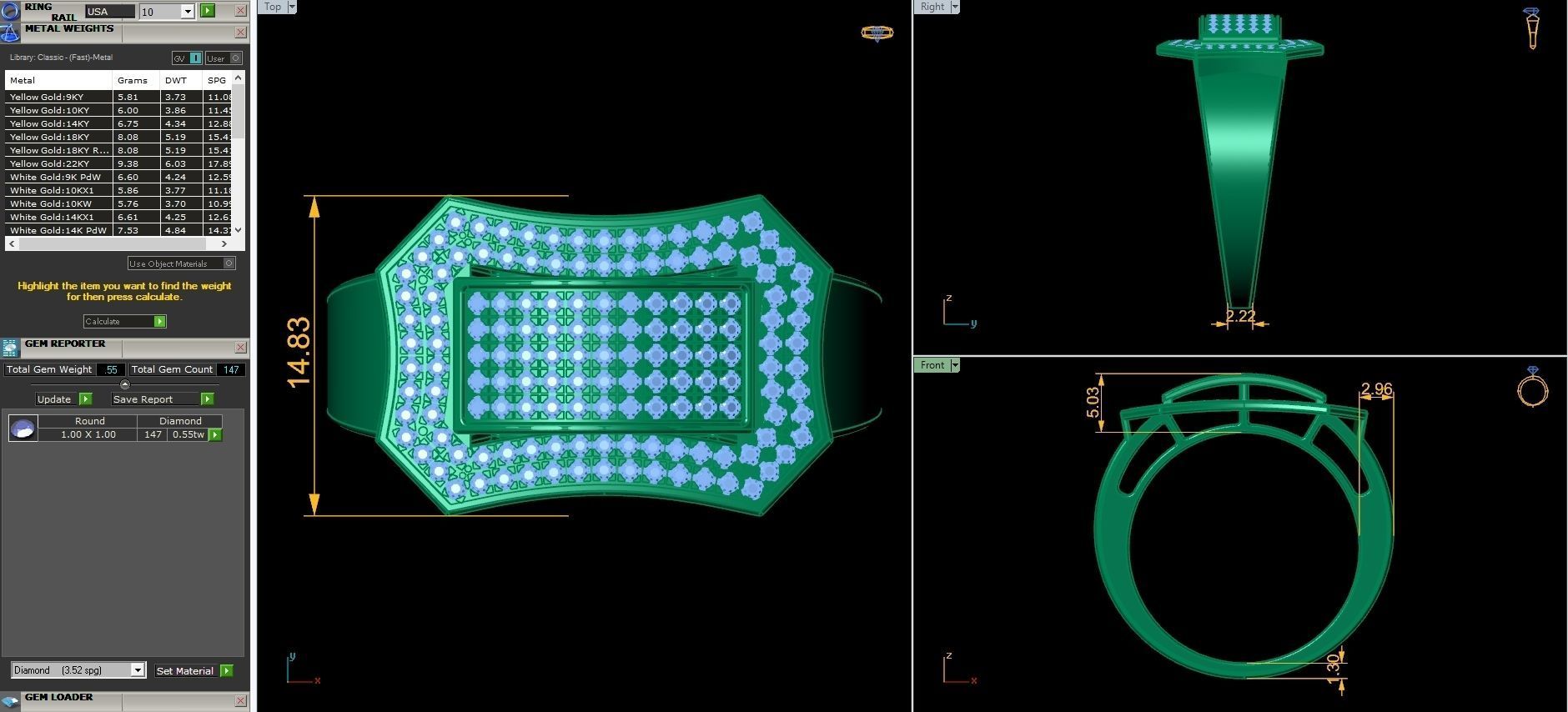The image size is (1568, 712).
Task: Click the green arrow beside Update
Action: click(86, 399)
